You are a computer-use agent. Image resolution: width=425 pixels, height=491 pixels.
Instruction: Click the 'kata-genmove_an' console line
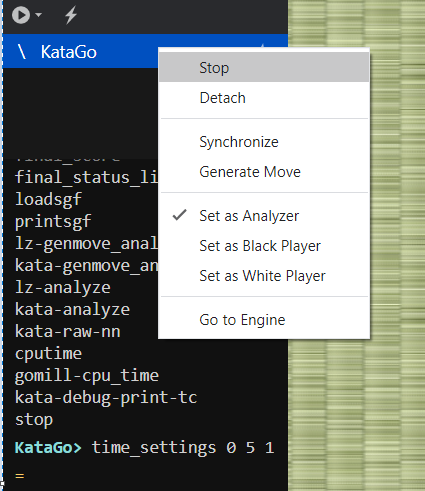pyautogui.click(x=86, y=265)
